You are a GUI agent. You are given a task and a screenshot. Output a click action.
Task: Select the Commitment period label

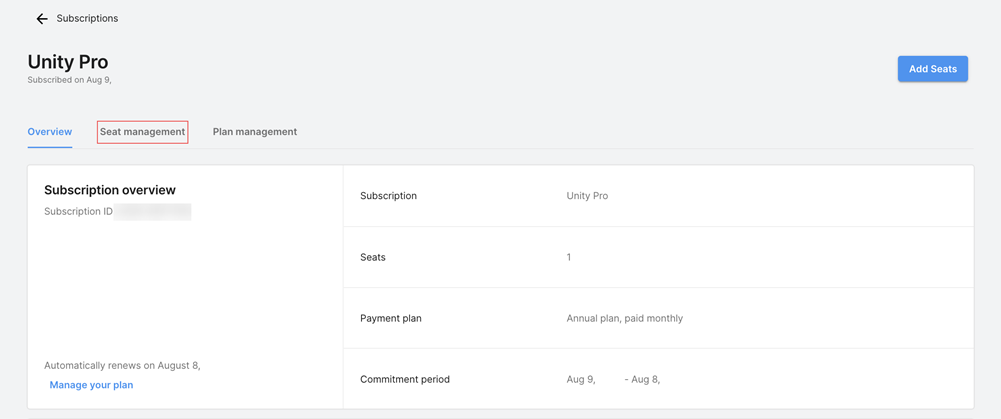click(x=405, y=379)
